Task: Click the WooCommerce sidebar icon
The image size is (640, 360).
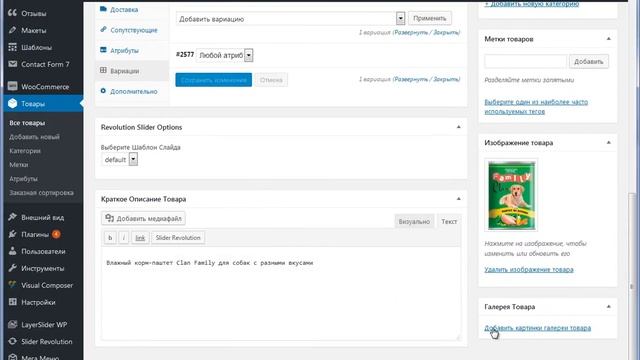Action: (x=13, y=86)
